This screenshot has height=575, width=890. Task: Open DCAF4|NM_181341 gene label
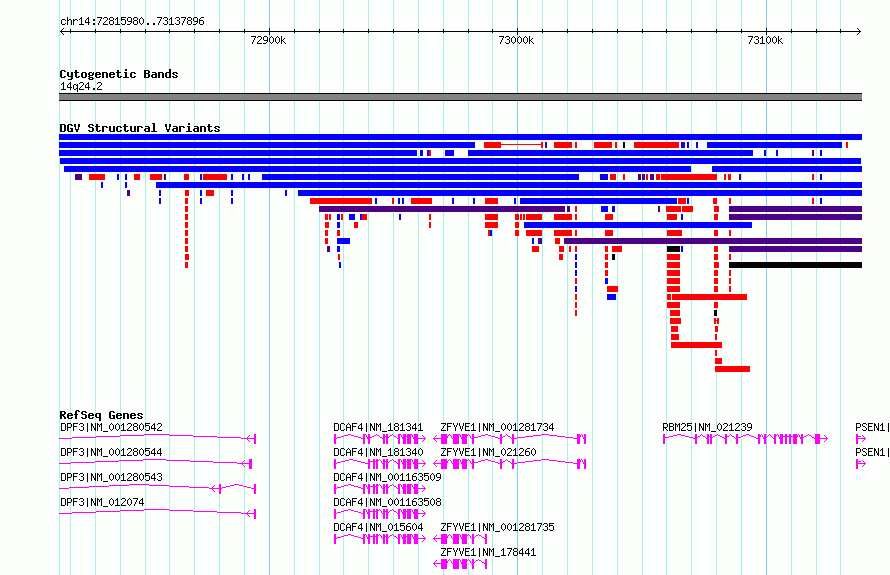tap(378, 427)
